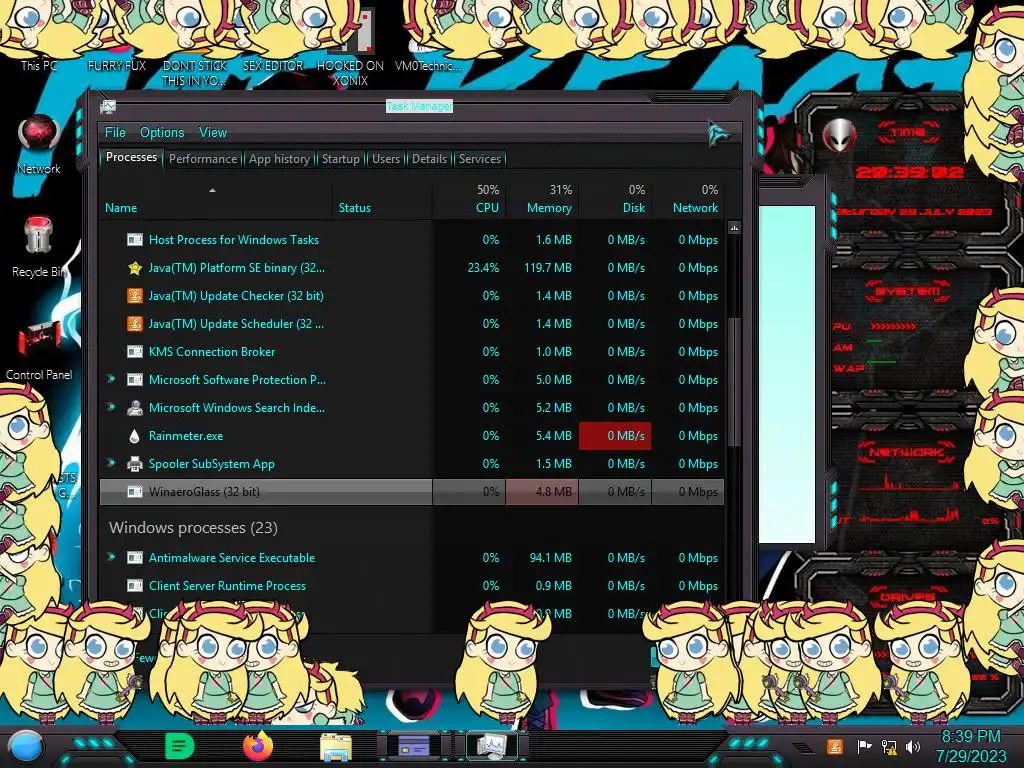Switch to the Services tab
Screen dimensions: 1024x768
coord(480,159)
